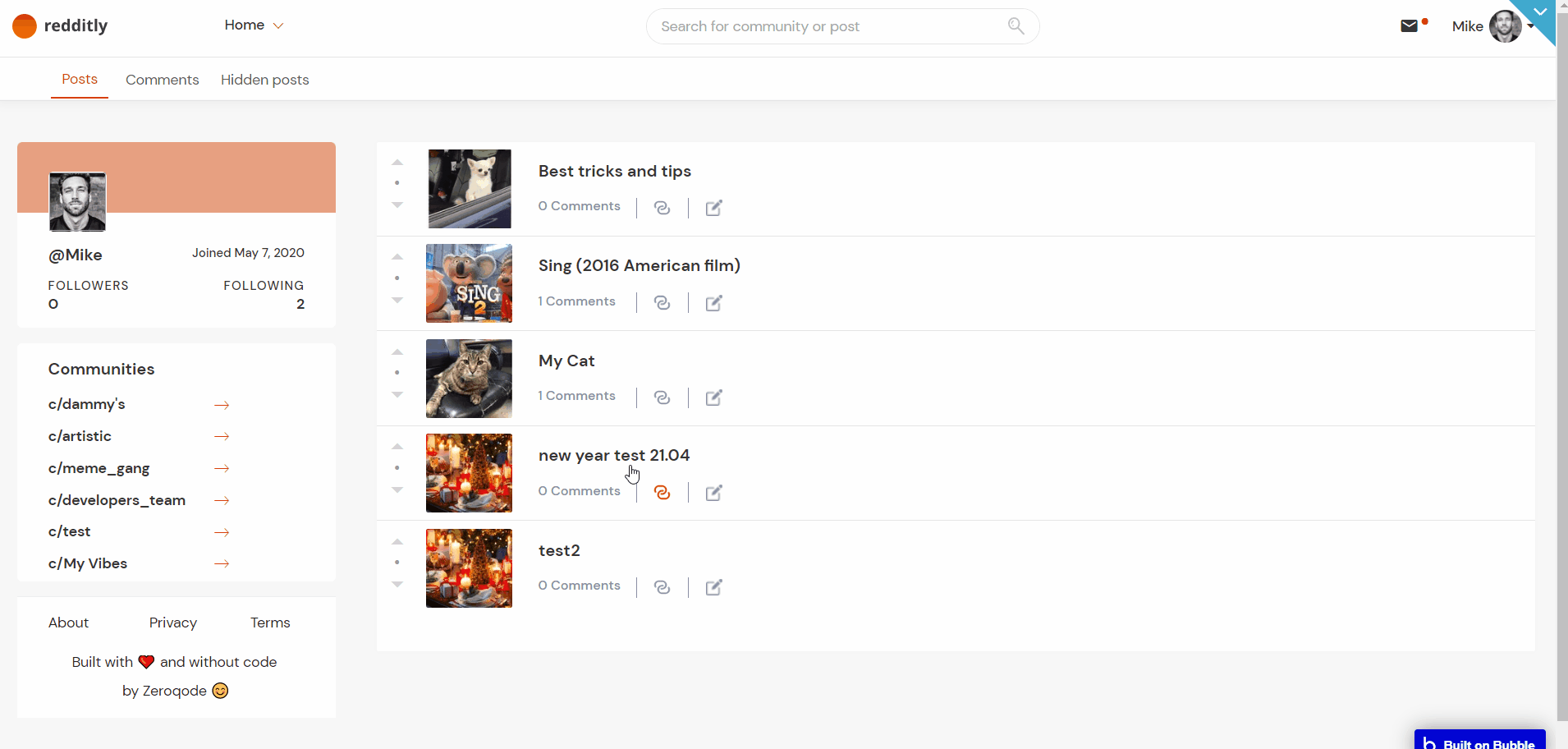Open the Home dropdown menu
This screenshot has width=1568, height=749.
254,25
